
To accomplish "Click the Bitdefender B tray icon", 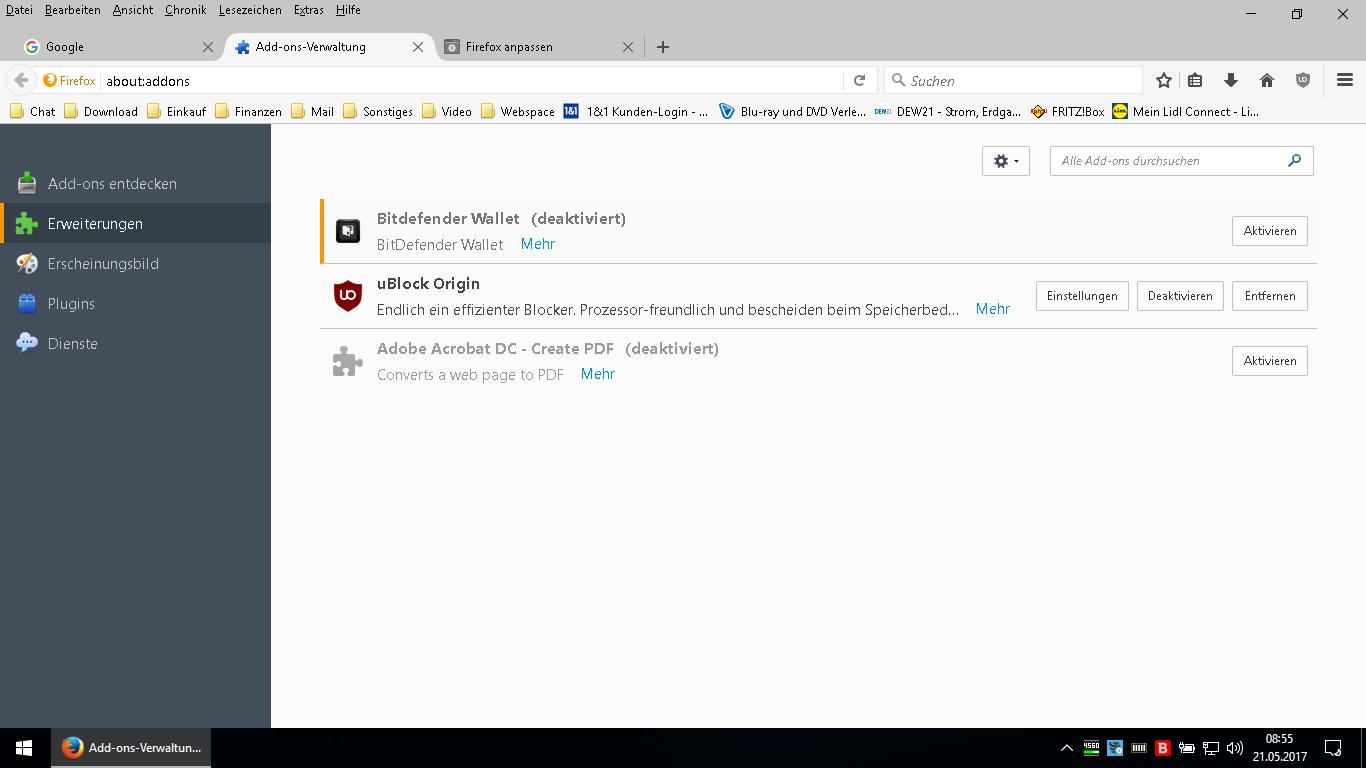I will (1163, 748).
